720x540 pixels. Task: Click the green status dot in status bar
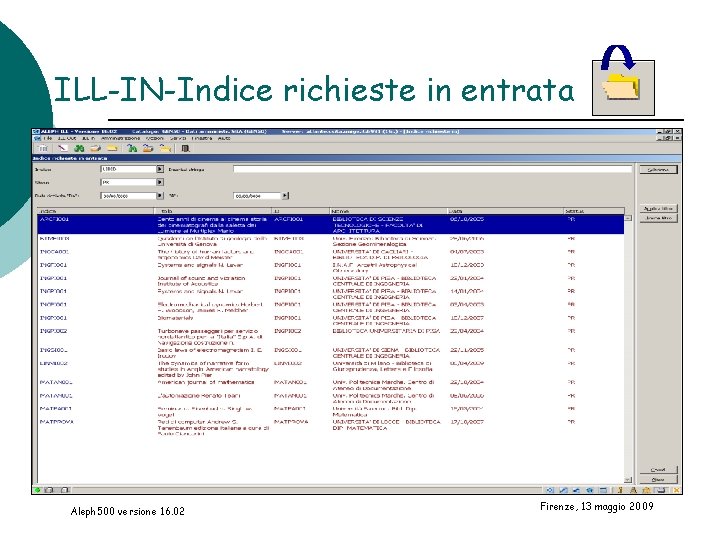38,490
